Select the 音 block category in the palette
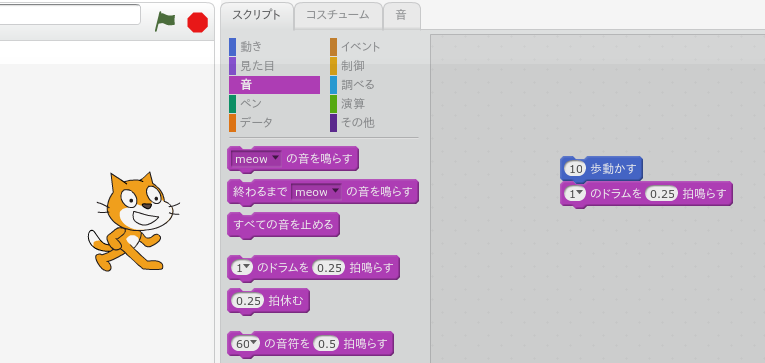765x363 pixels. point(274,85)
